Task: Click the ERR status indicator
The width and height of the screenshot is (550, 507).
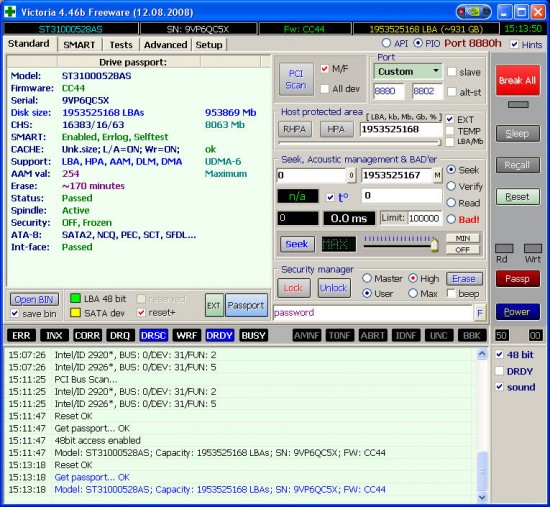Action: tap(21, 335)
